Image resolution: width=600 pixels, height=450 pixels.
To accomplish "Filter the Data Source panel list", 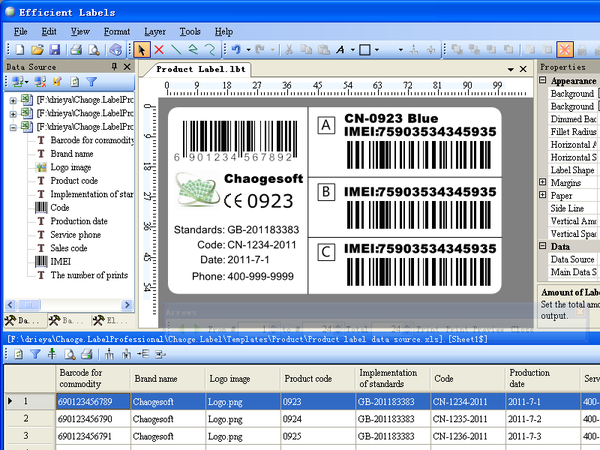I will point(91,82).
